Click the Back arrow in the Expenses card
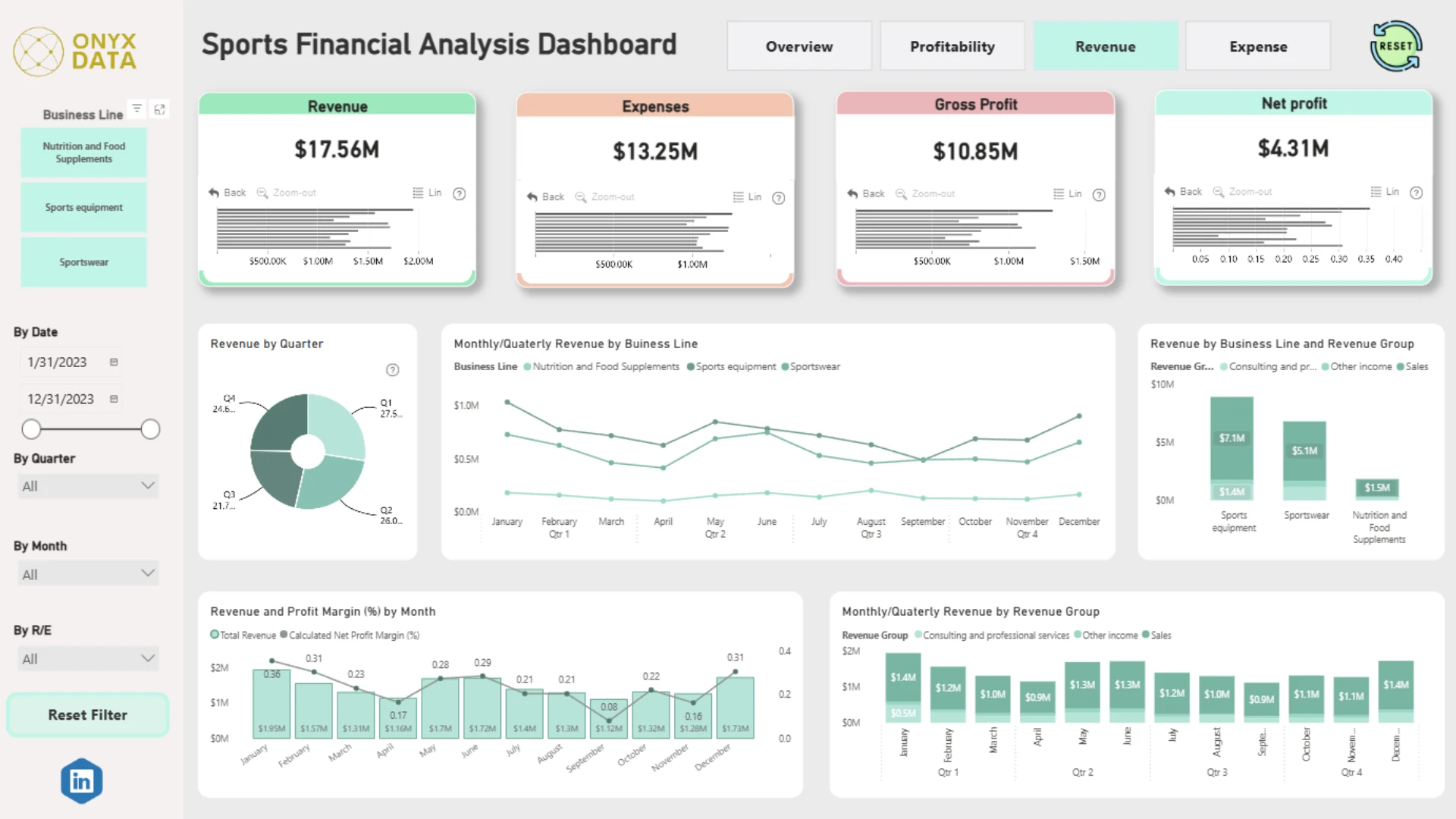Viewport: 1456px width, 819px height. point(532,197)
